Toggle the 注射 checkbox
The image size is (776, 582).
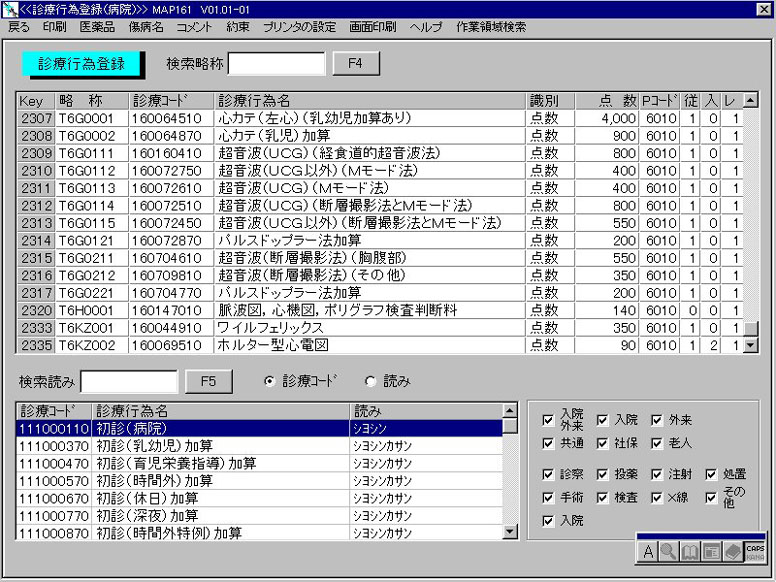[657, 474]
